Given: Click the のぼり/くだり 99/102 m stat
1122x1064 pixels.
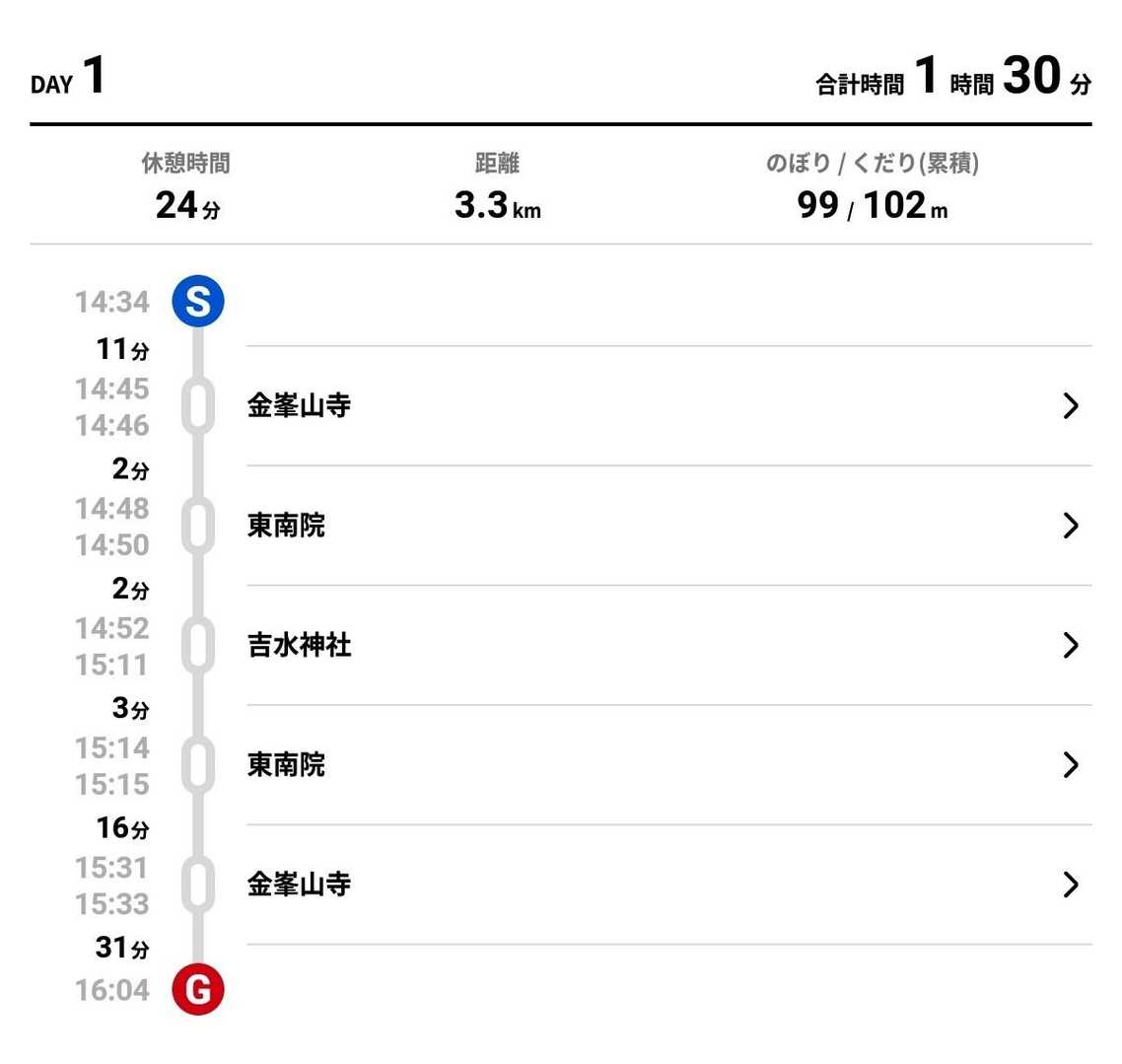Looking at the screenshot, I should point(872,187).
